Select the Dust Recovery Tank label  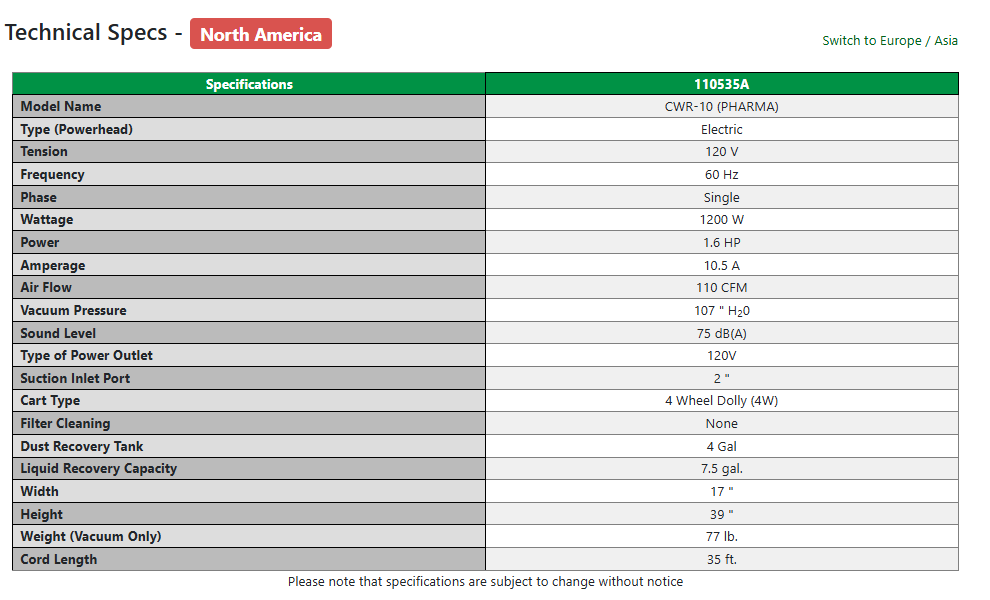[82, 446]
